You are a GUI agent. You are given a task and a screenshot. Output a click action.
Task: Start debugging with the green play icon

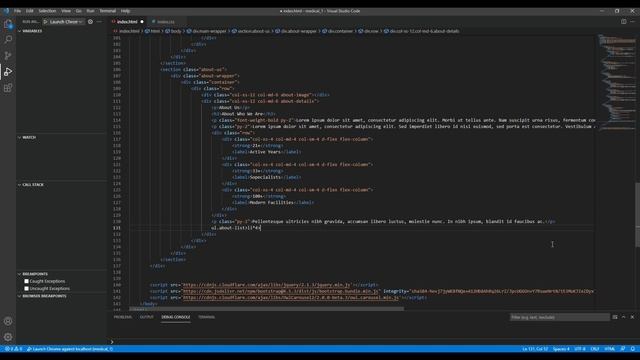45,22
